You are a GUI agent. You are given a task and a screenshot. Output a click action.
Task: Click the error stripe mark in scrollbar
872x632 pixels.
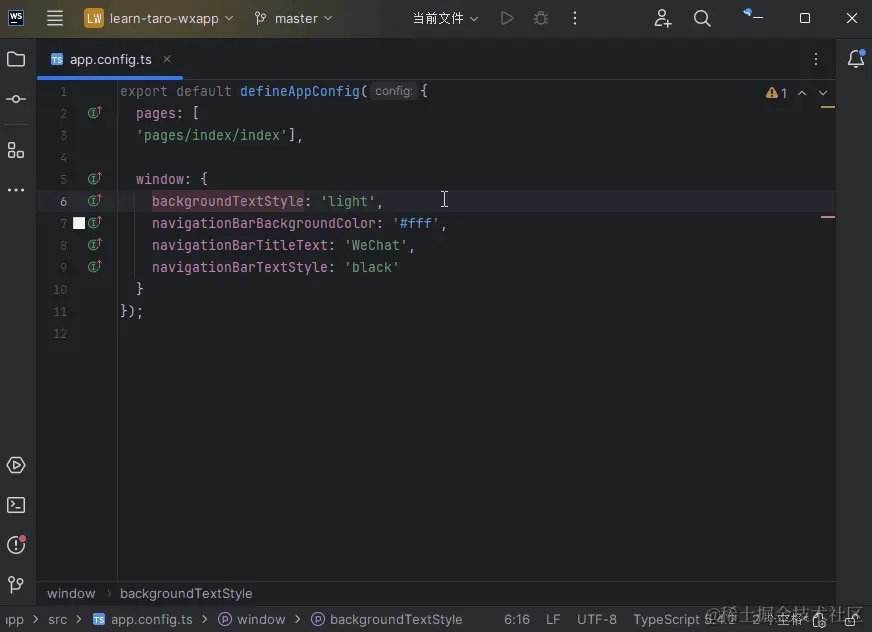click(828, 217)
